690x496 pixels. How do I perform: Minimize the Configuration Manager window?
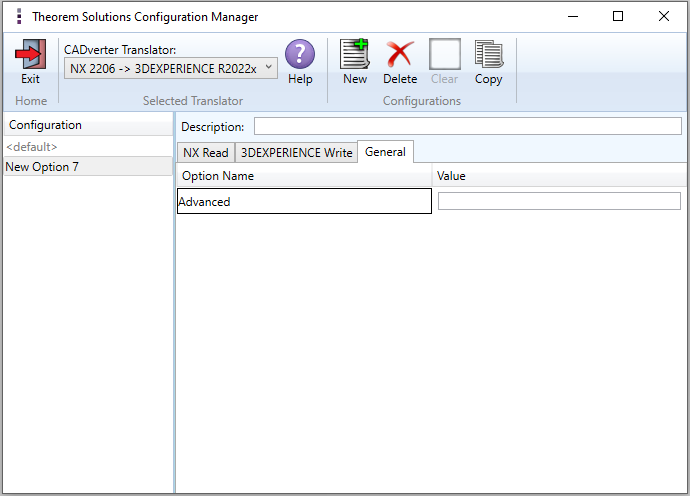(x=573, y=17)
